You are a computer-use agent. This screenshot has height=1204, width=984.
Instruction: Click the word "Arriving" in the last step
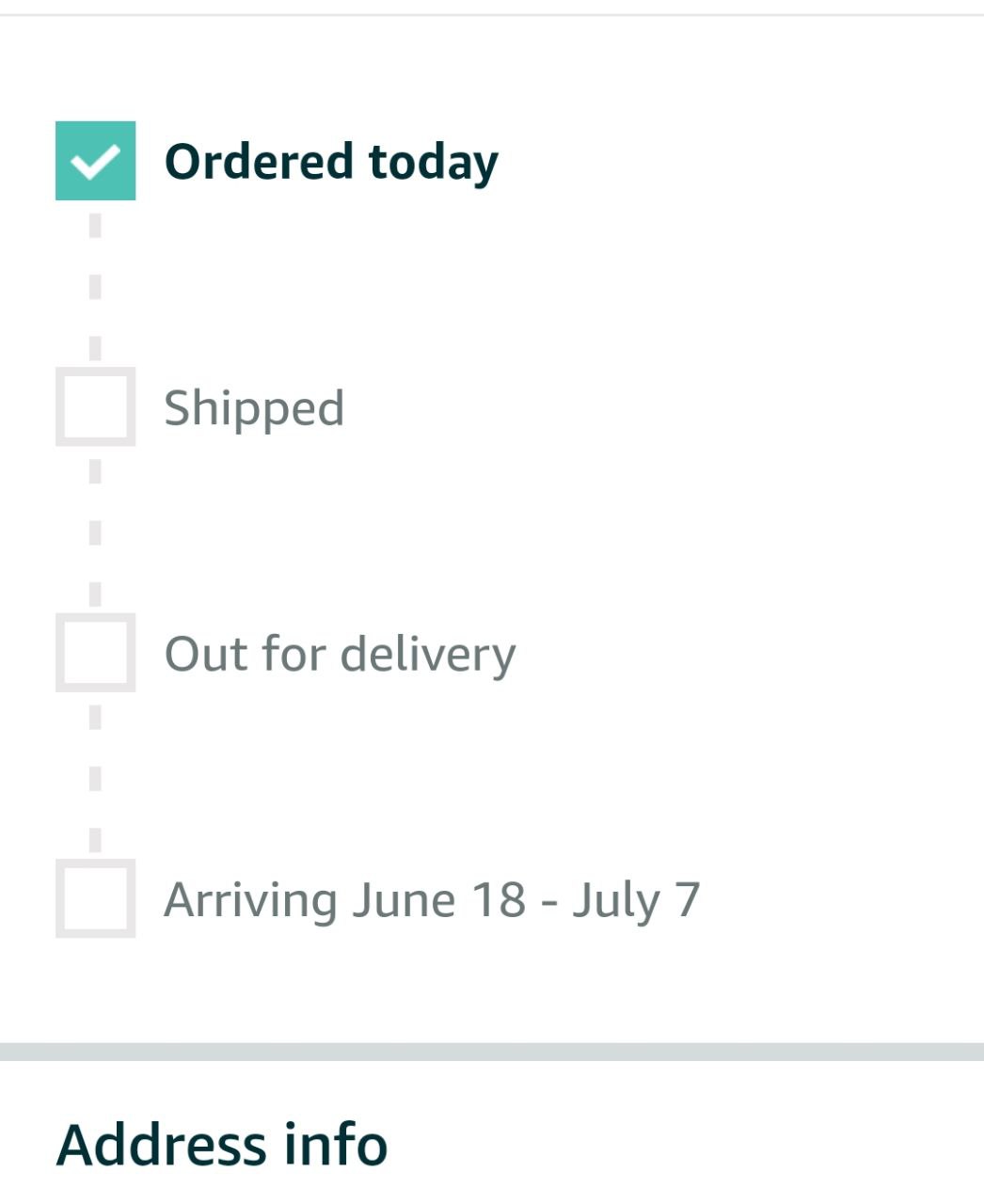(x=250, y=900)
